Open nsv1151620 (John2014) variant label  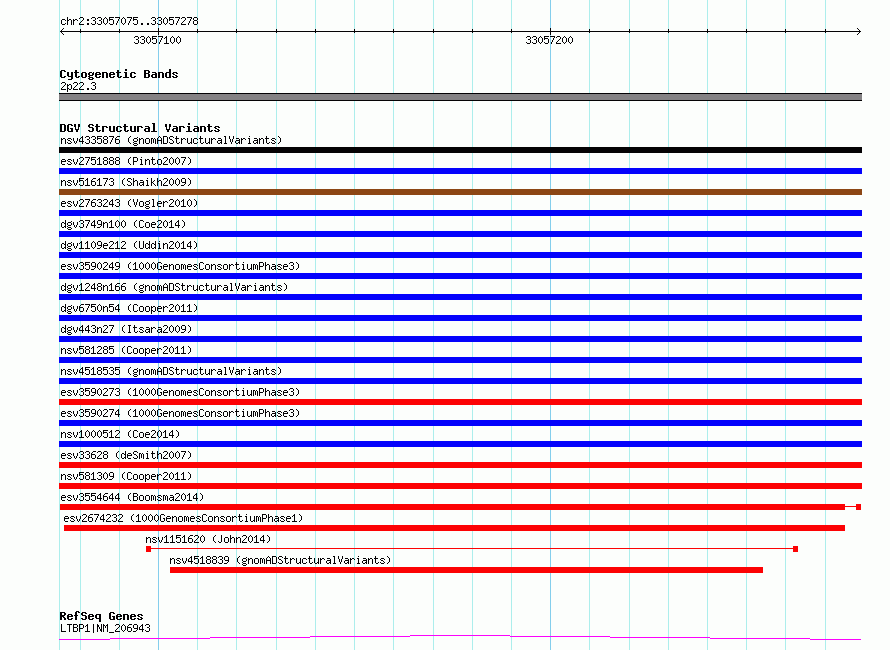tap(208, 539)
